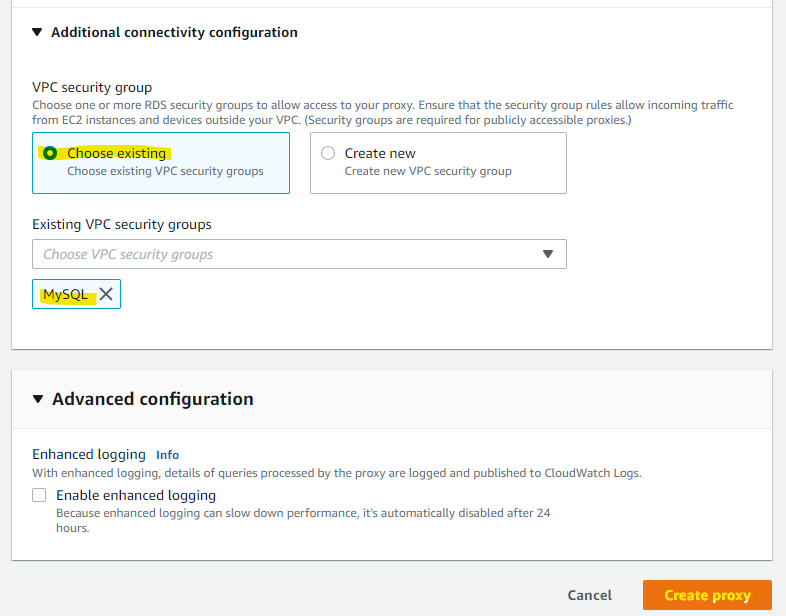786x616 pixels.
Task: Select the Choose existing radio button
Action: (x=49, y=154)
